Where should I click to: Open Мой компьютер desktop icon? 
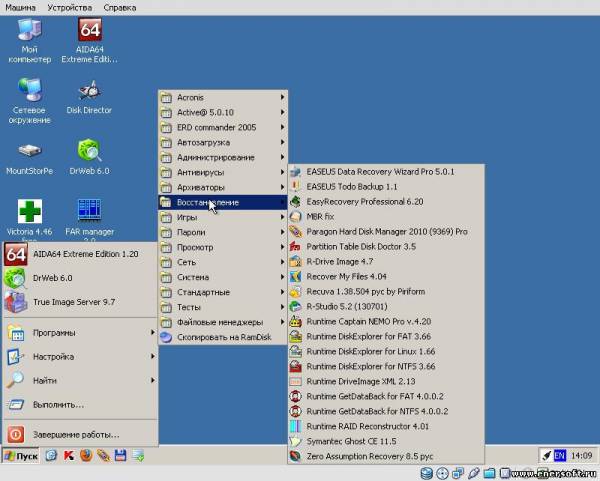29,41
